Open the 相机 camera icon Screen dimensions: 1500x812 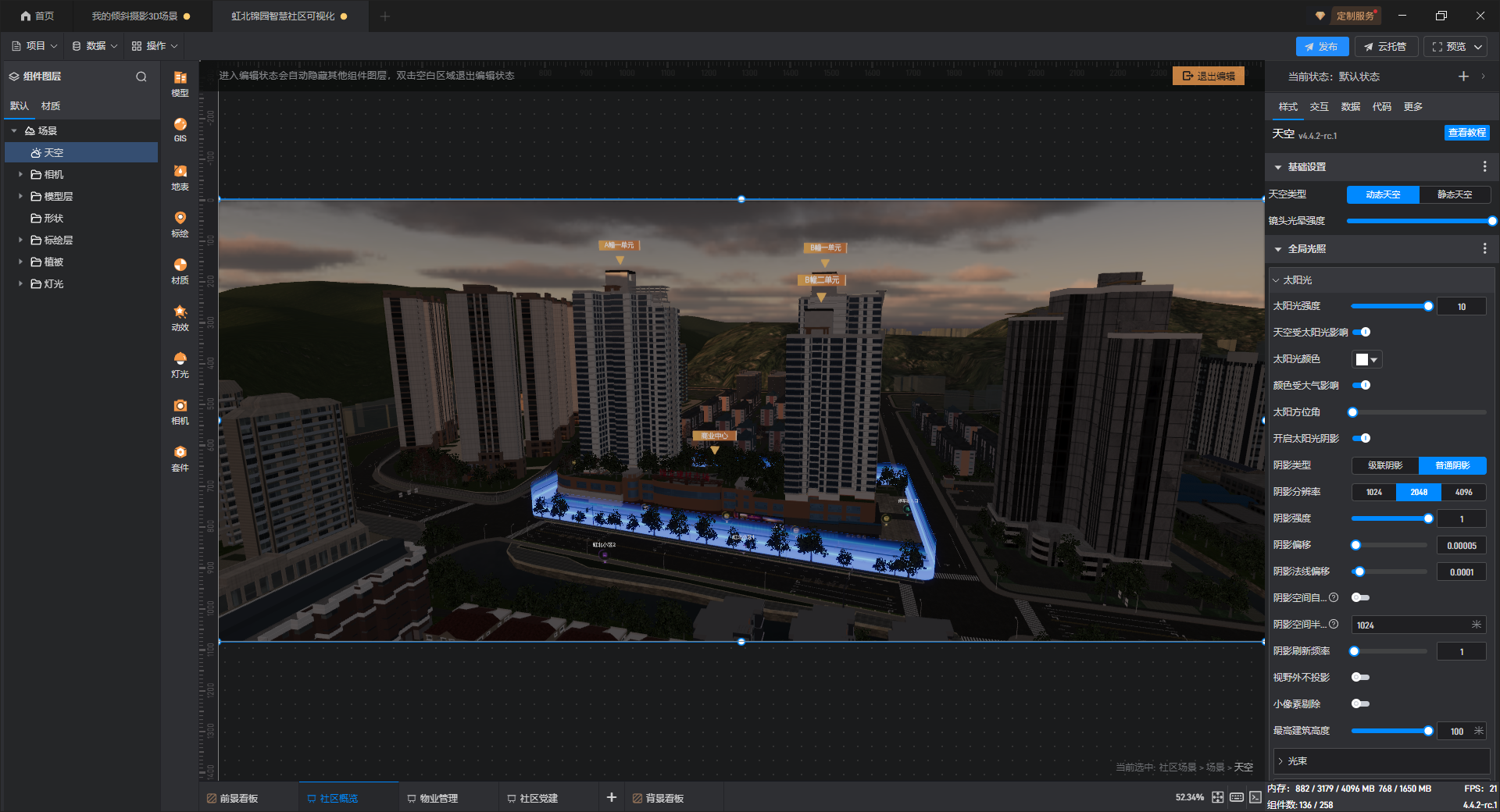180,411
